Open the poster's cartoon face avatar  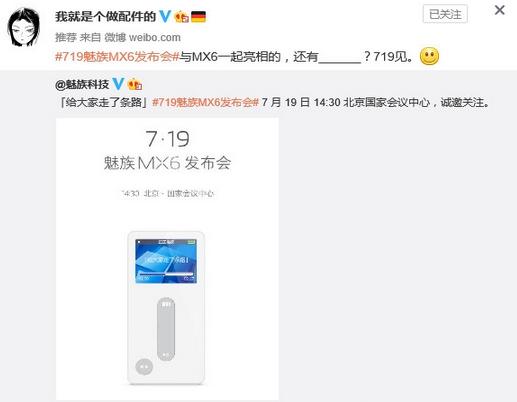[23, 27]
